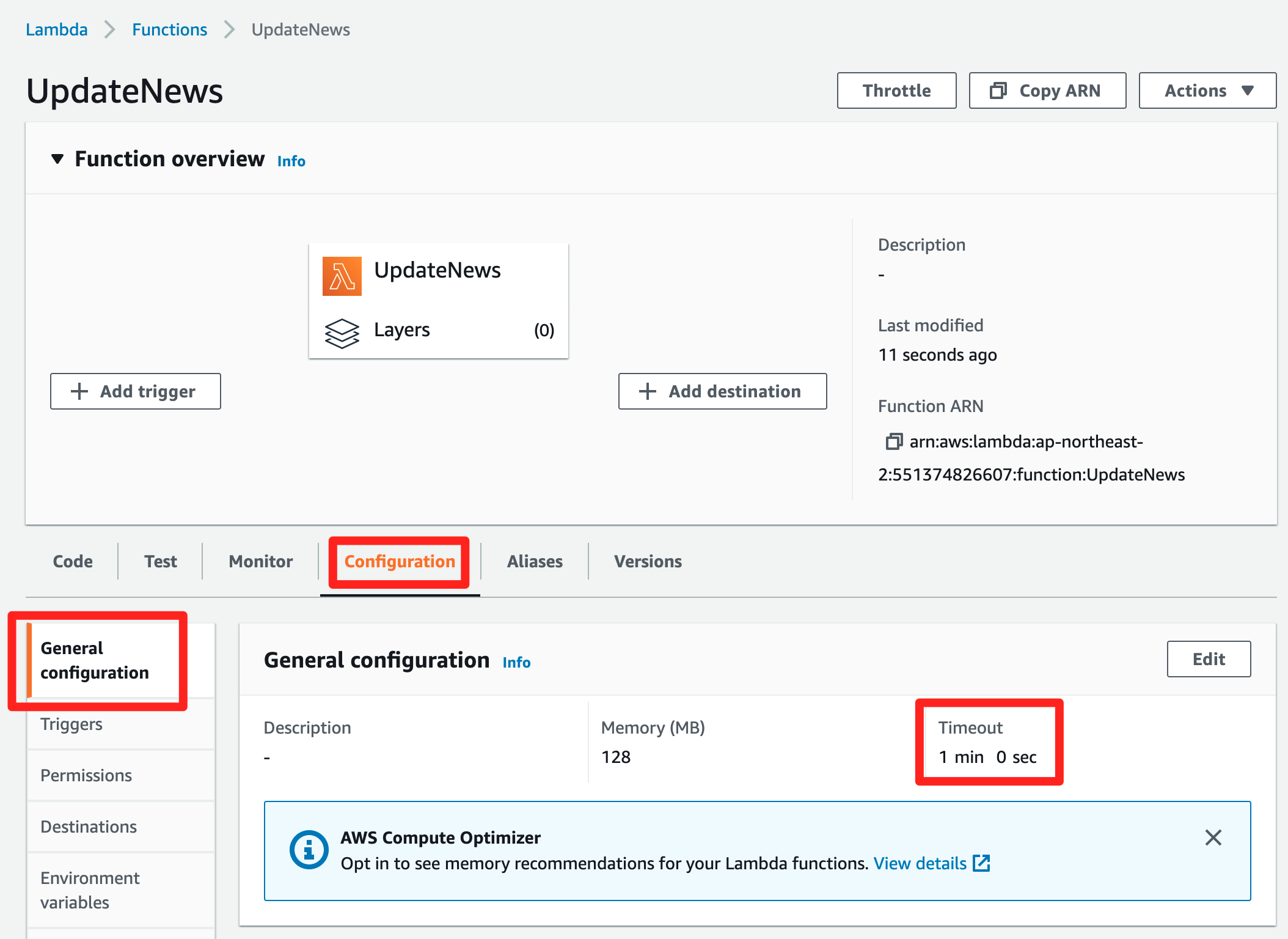The width and height of the screenshot is (1288, 939).
Task: Go to Functions in the breadcrumb
Action: point(170,29)
